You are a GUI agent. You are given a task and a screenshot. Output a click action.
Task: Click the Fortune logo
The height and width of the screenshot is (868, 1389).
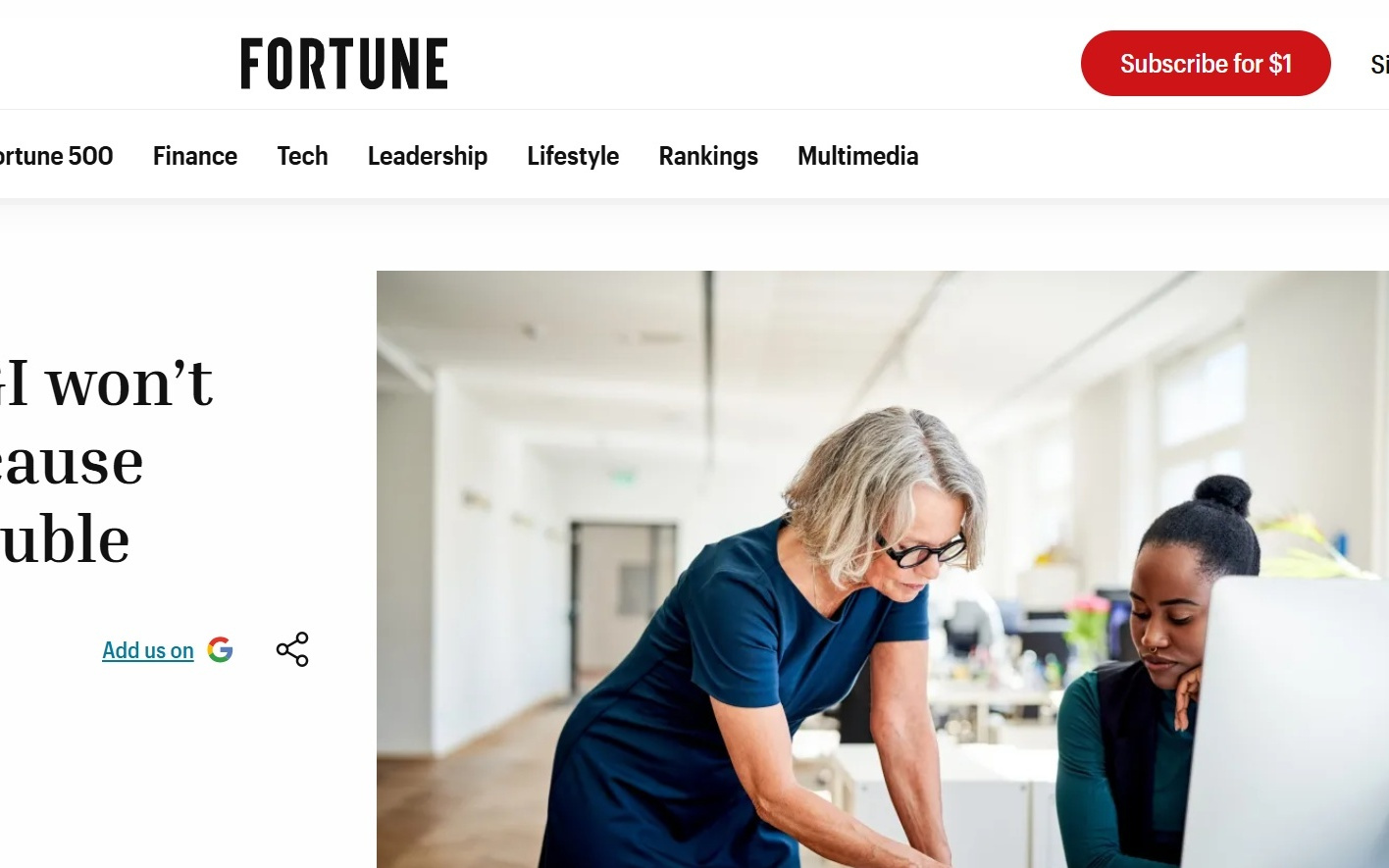tap(344, 64)
